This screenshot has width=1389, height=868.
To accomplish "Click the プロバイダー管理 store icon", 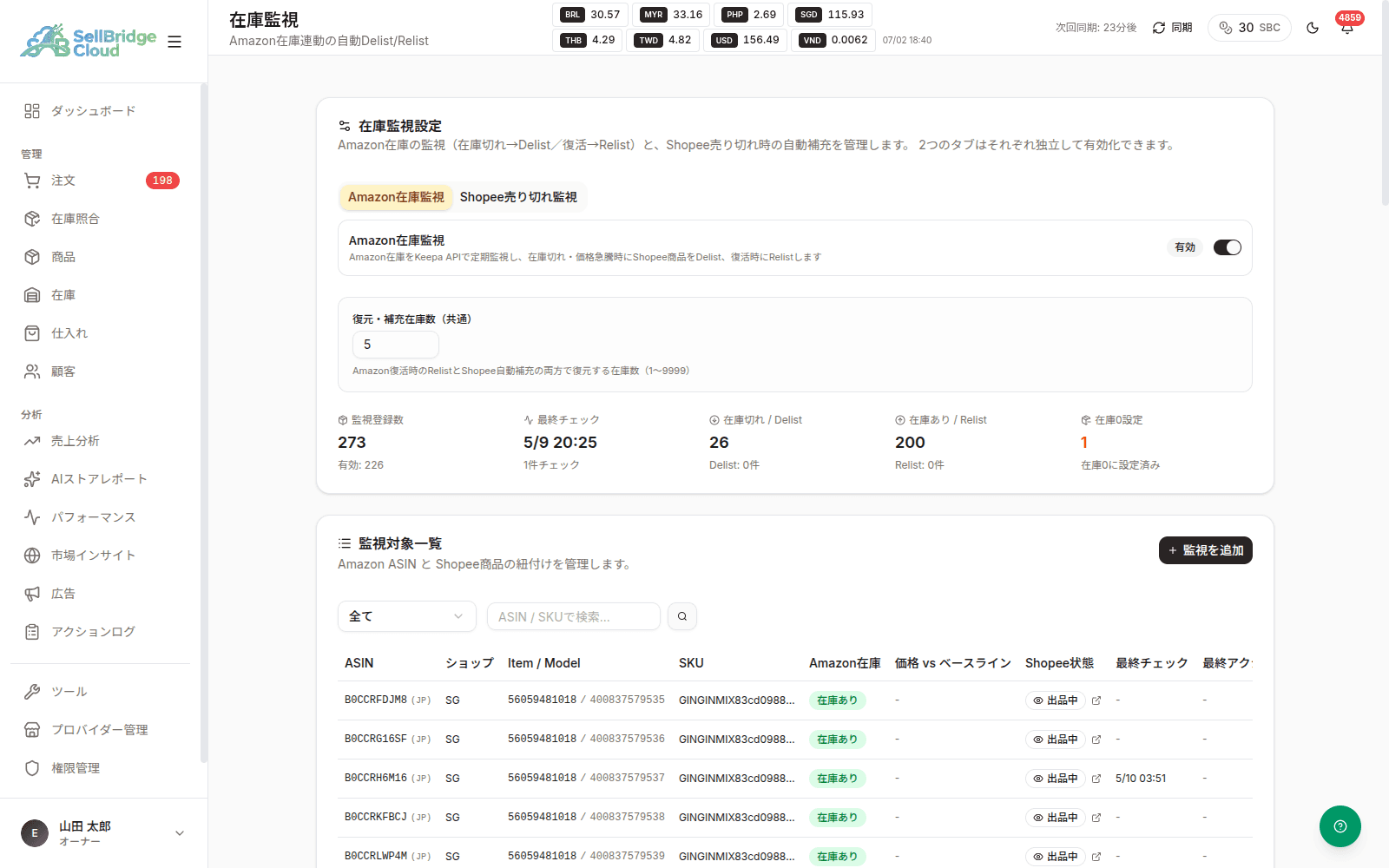I will [x=32, y=730].
